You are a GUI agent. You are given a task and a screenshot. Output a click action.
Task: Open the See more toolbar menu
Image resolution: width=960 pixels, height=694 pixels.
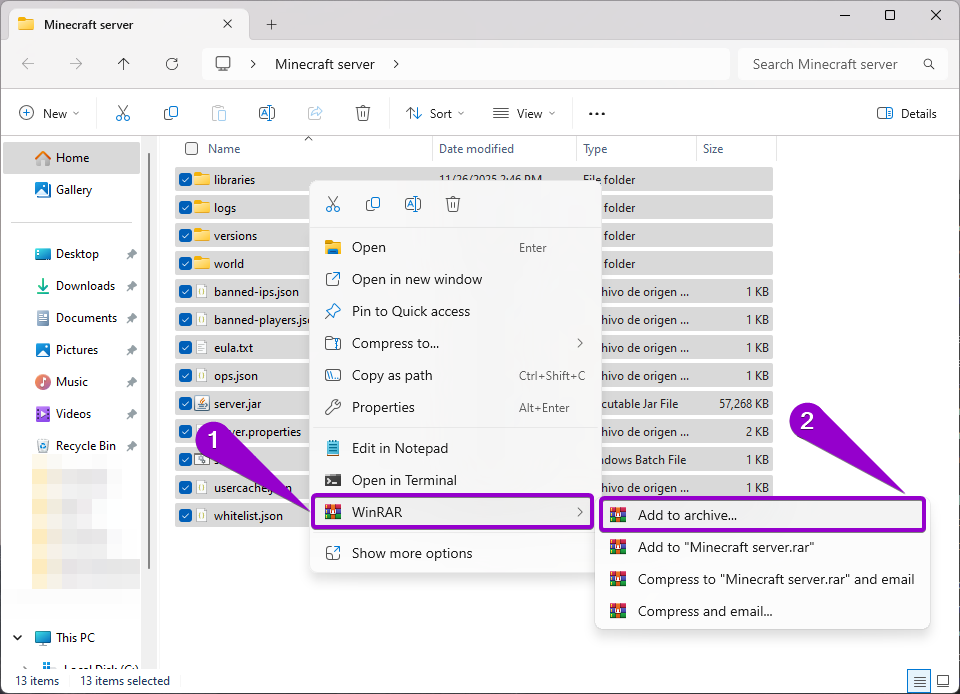(597, 113)
